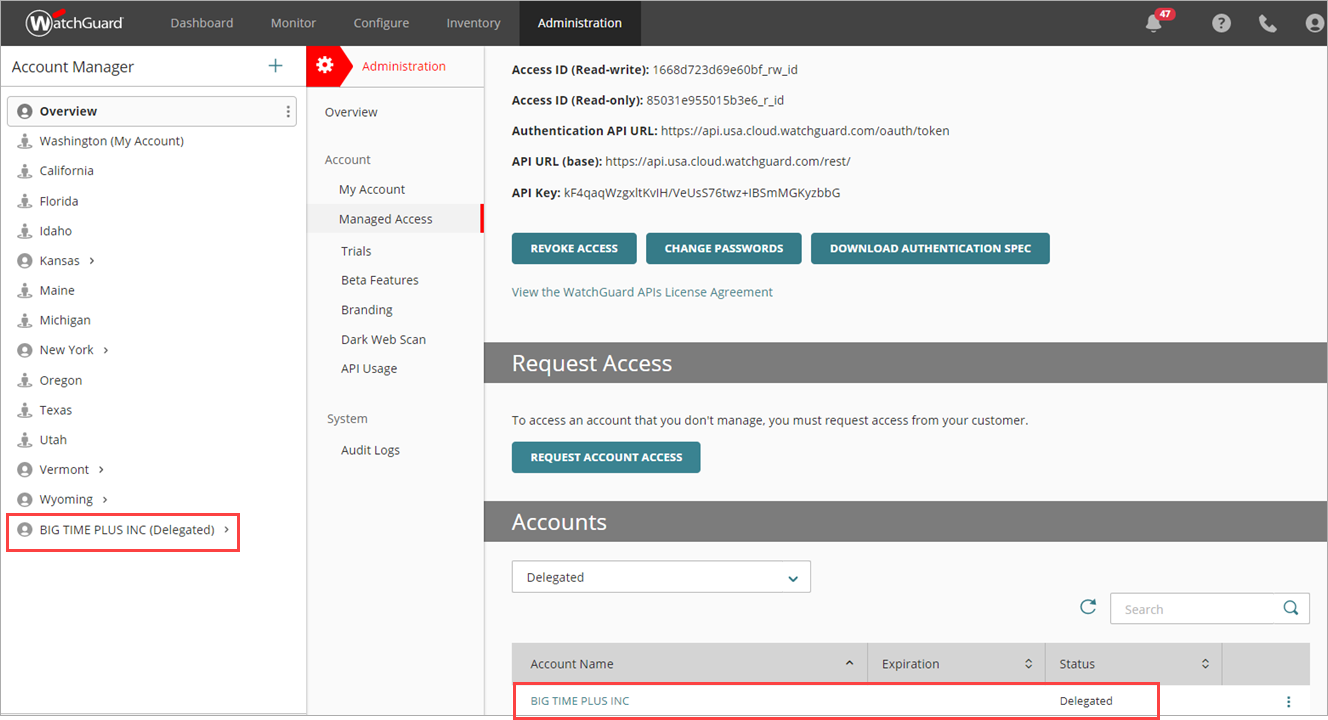Sort the Expiration column

(x=1028, y=663)
